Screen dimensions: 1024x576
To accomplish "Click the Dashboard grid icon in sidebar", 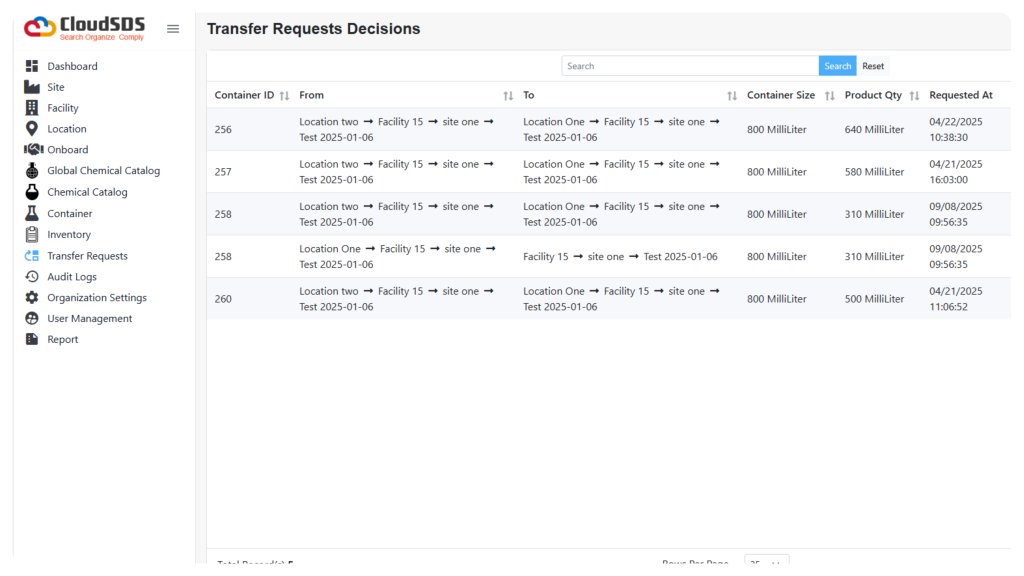I will pos(31,66).
